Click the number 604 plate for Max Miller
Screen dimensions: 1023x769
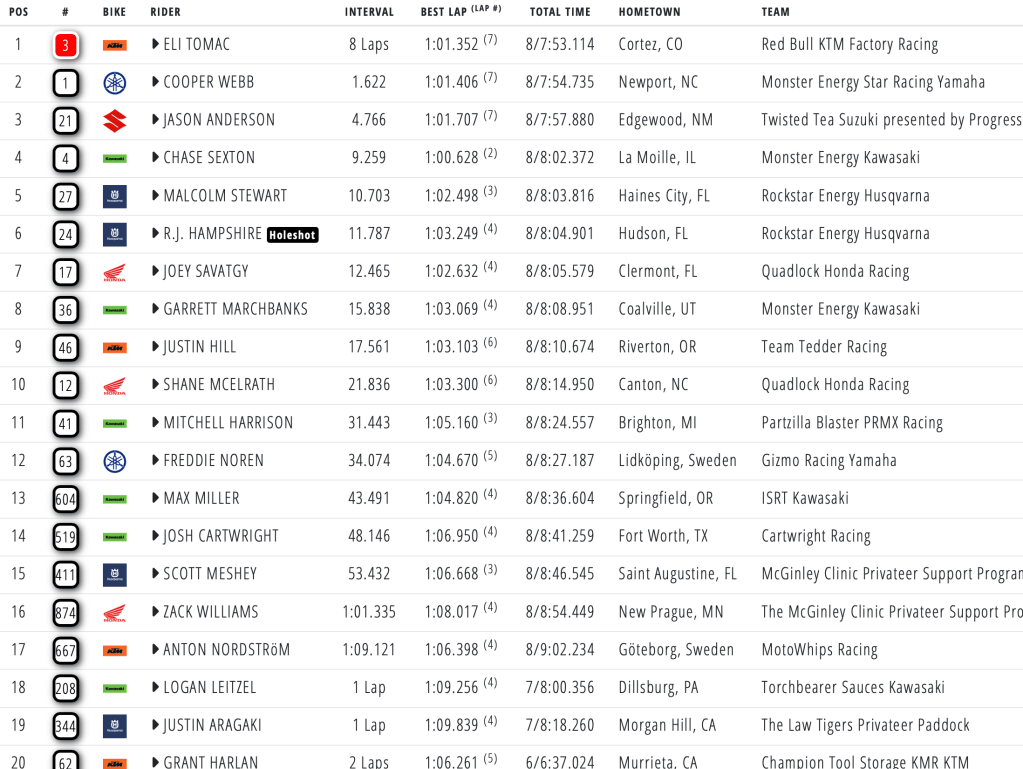coord(66,499)
